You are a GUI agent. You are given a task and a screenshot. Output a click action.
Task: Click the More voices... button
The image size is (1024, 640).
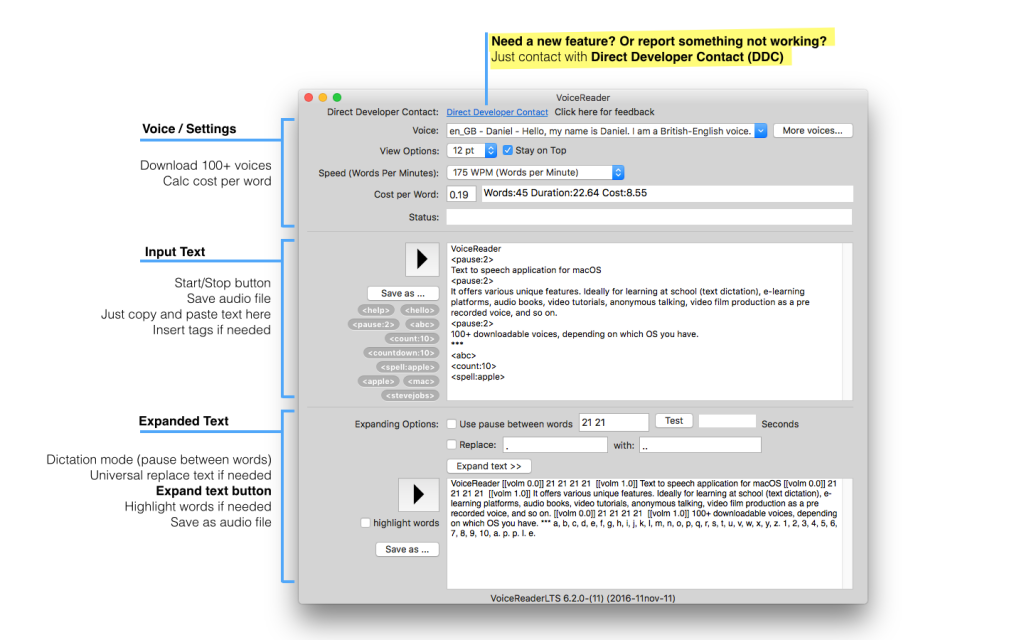tap(812, 131)
